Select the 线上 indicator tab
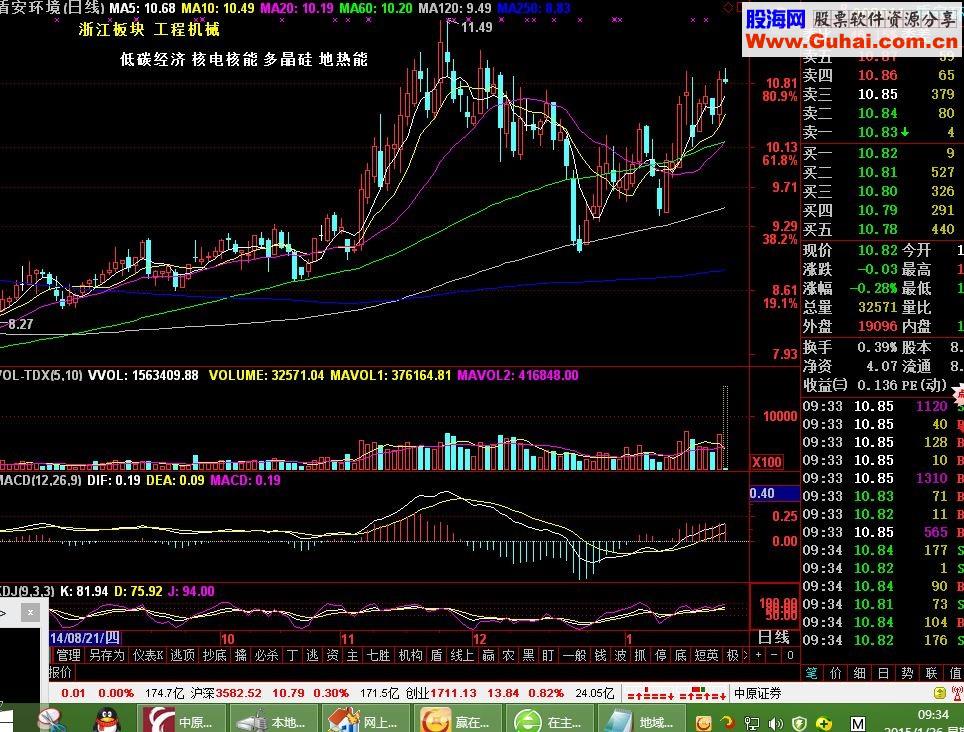This screenshot has width=964, height=732. tap(462, 655)
